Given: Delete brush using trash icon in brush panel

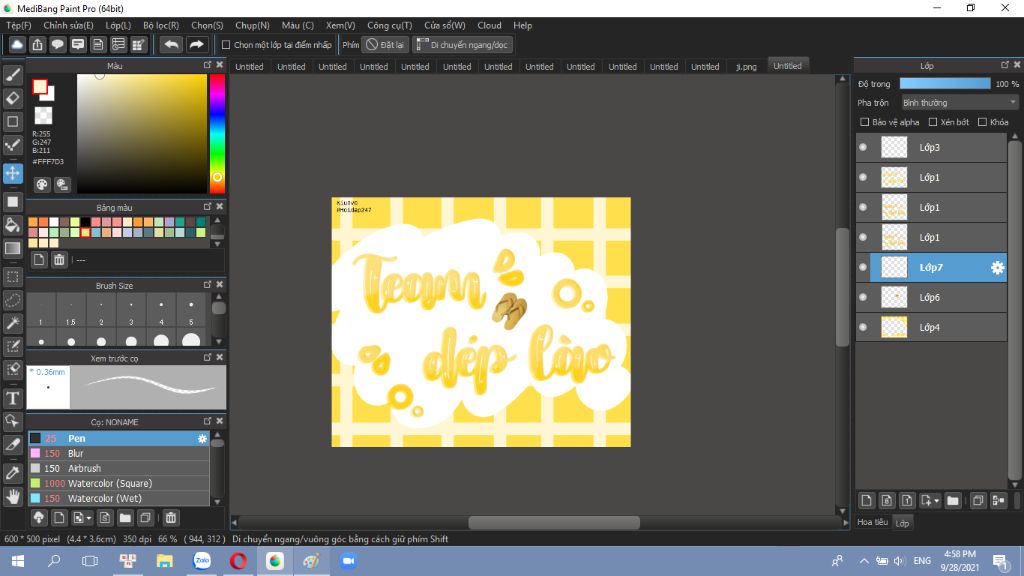Looking at the screenshot, I should click(171, 518).
